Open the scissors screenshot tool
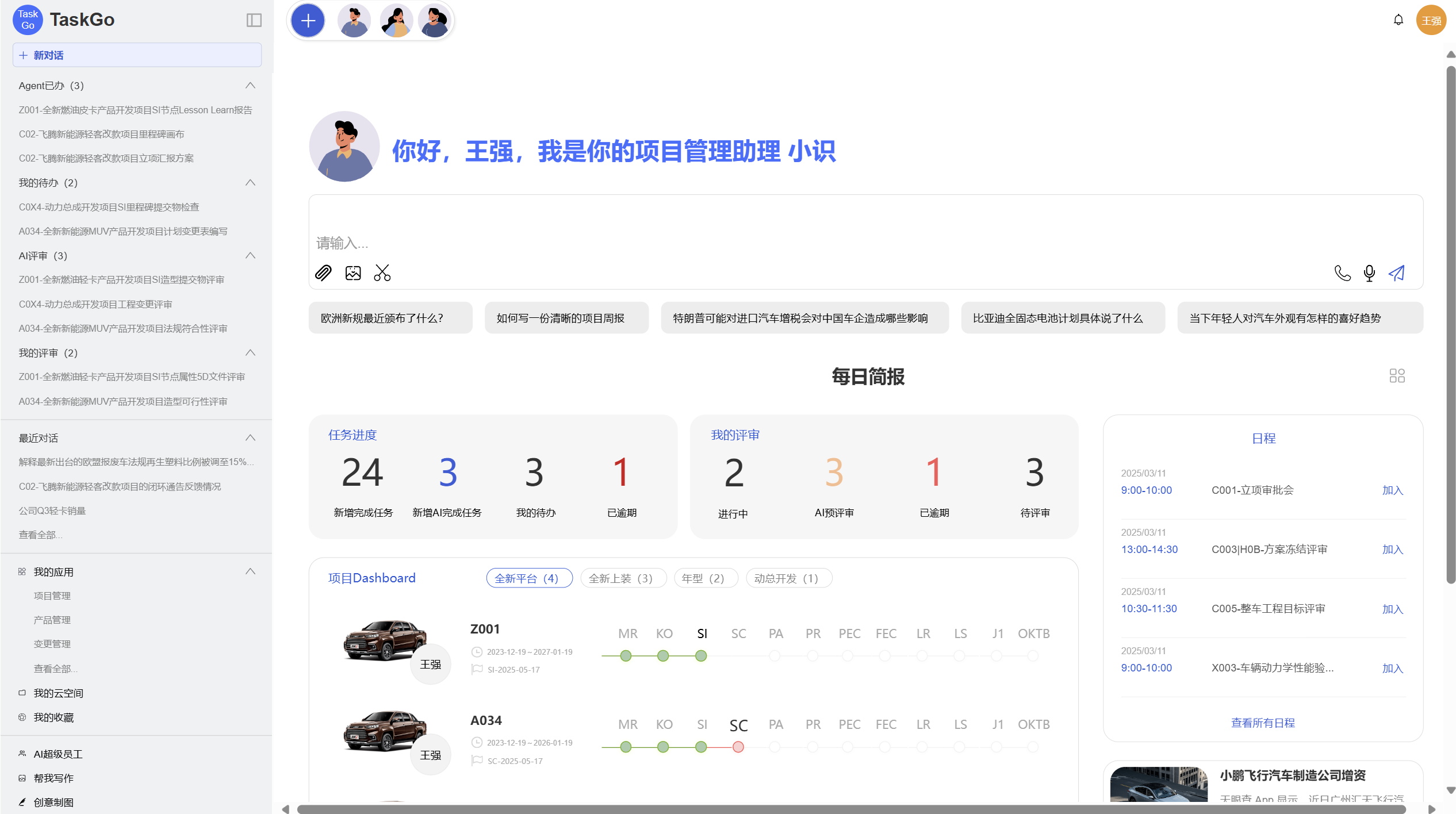Viewport: 1456px width, 814px height. [x=382, y=273]
